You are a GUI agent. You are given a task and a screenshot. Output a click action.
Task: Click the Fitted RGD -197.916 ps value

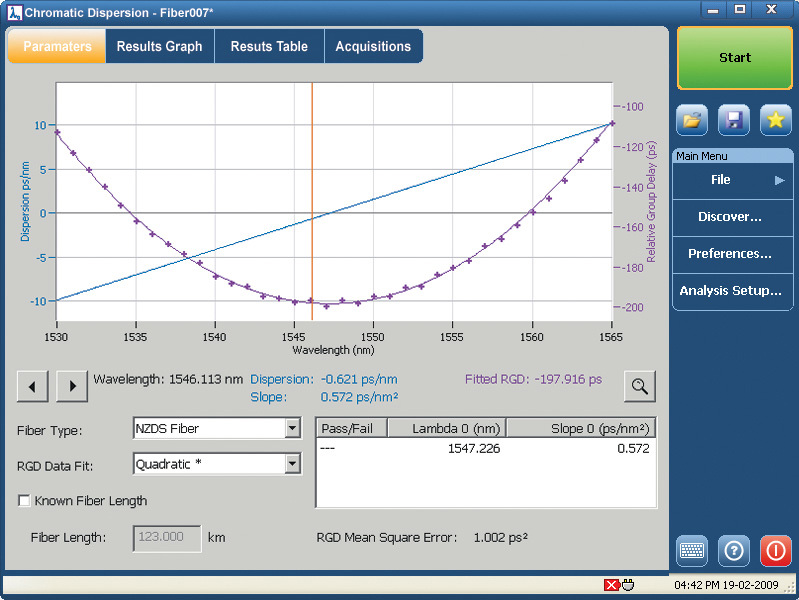click(x=568, y=379)
